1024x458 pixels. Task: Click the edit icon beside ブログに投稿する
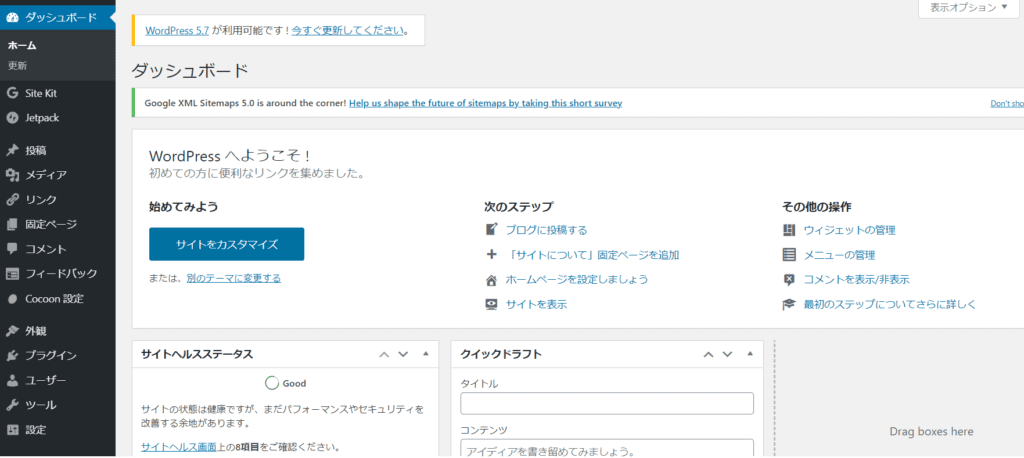pyautogui.click(x=492, y=229)
